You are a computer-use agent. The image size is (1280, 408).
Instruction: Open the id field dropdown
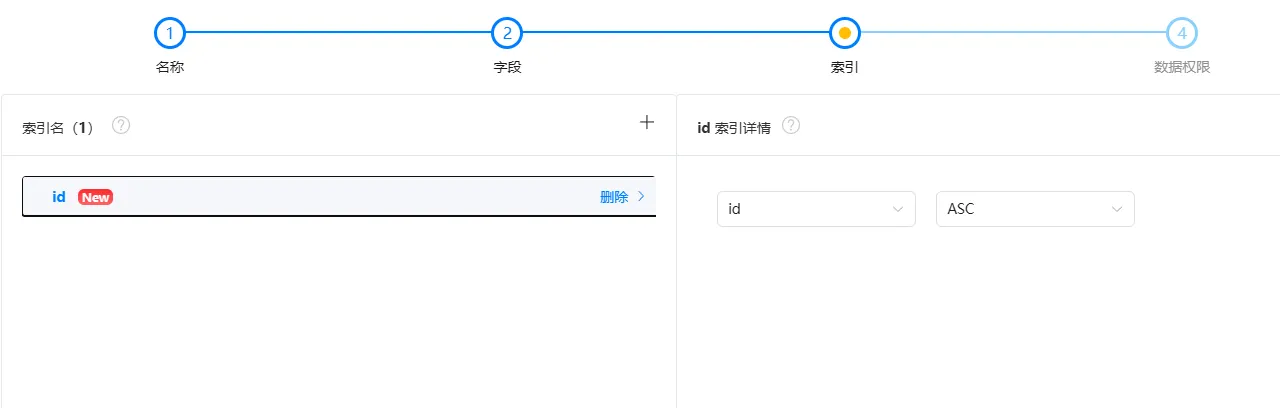(816, 209)
